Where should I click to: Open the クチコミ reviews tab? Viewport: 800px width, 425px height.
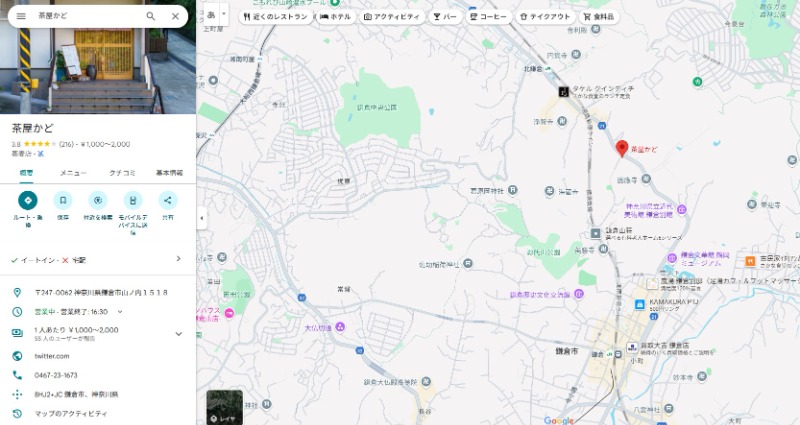pyautogui.click(x=122, y=173)
